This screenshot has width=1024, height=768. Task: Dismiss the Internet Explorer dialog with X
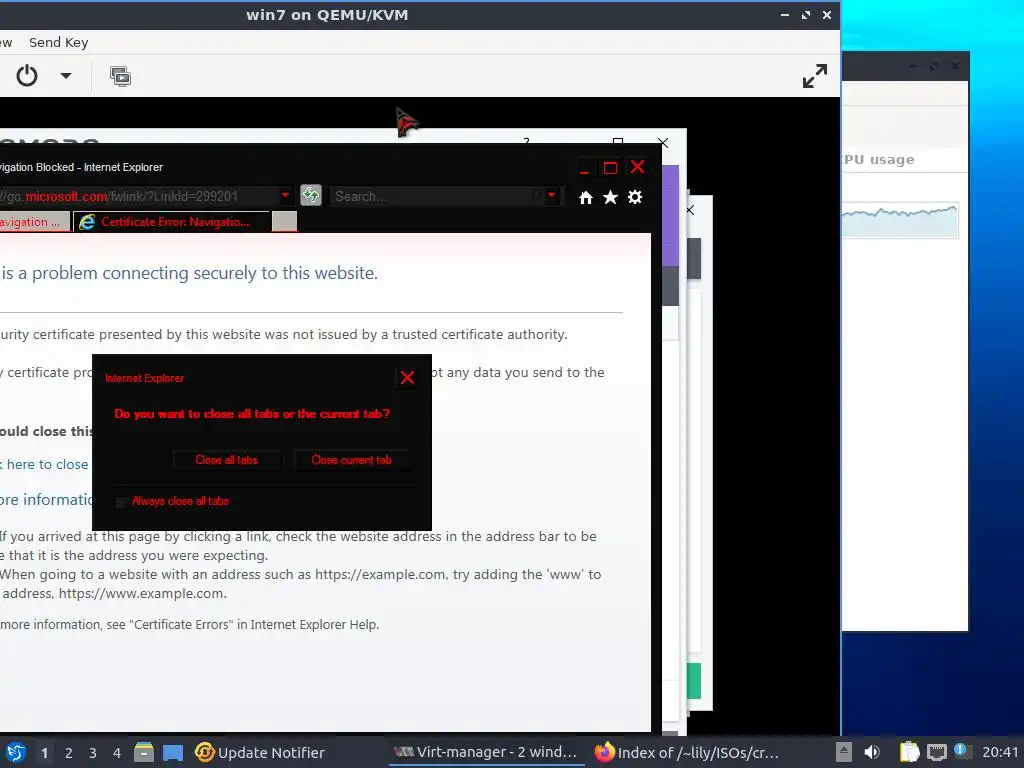[407, 377]
